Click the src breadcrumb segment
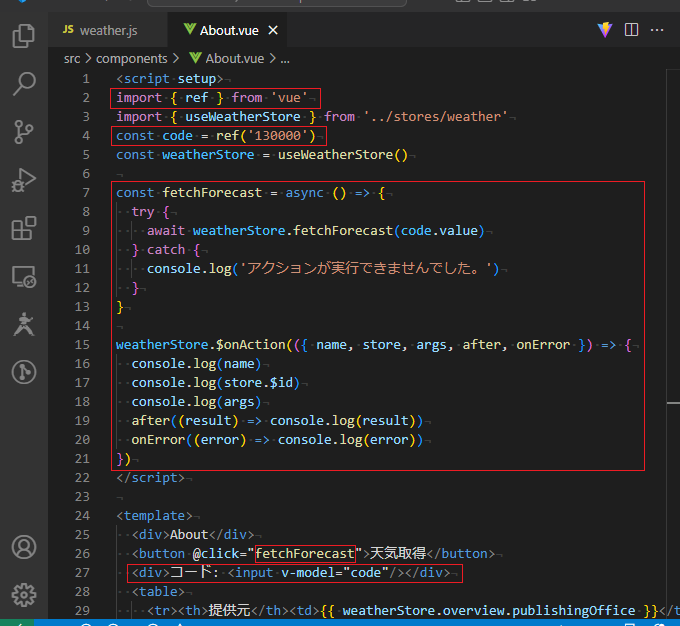The height and width of the screenshot is (626, 680). 72,59
